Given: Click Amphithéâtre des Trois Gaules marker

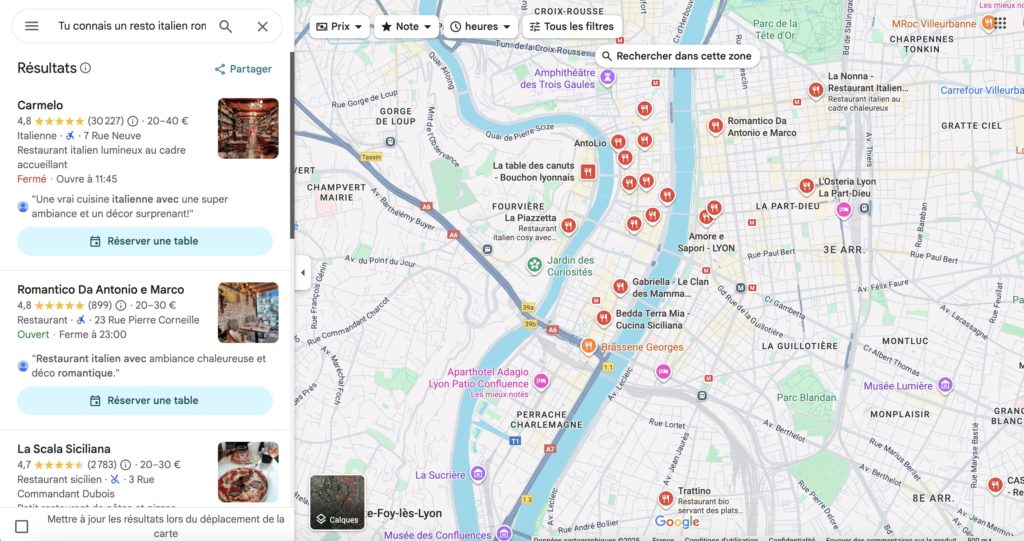Looking at the screenshot, I should pyautogui.click(x=607, y=78).
